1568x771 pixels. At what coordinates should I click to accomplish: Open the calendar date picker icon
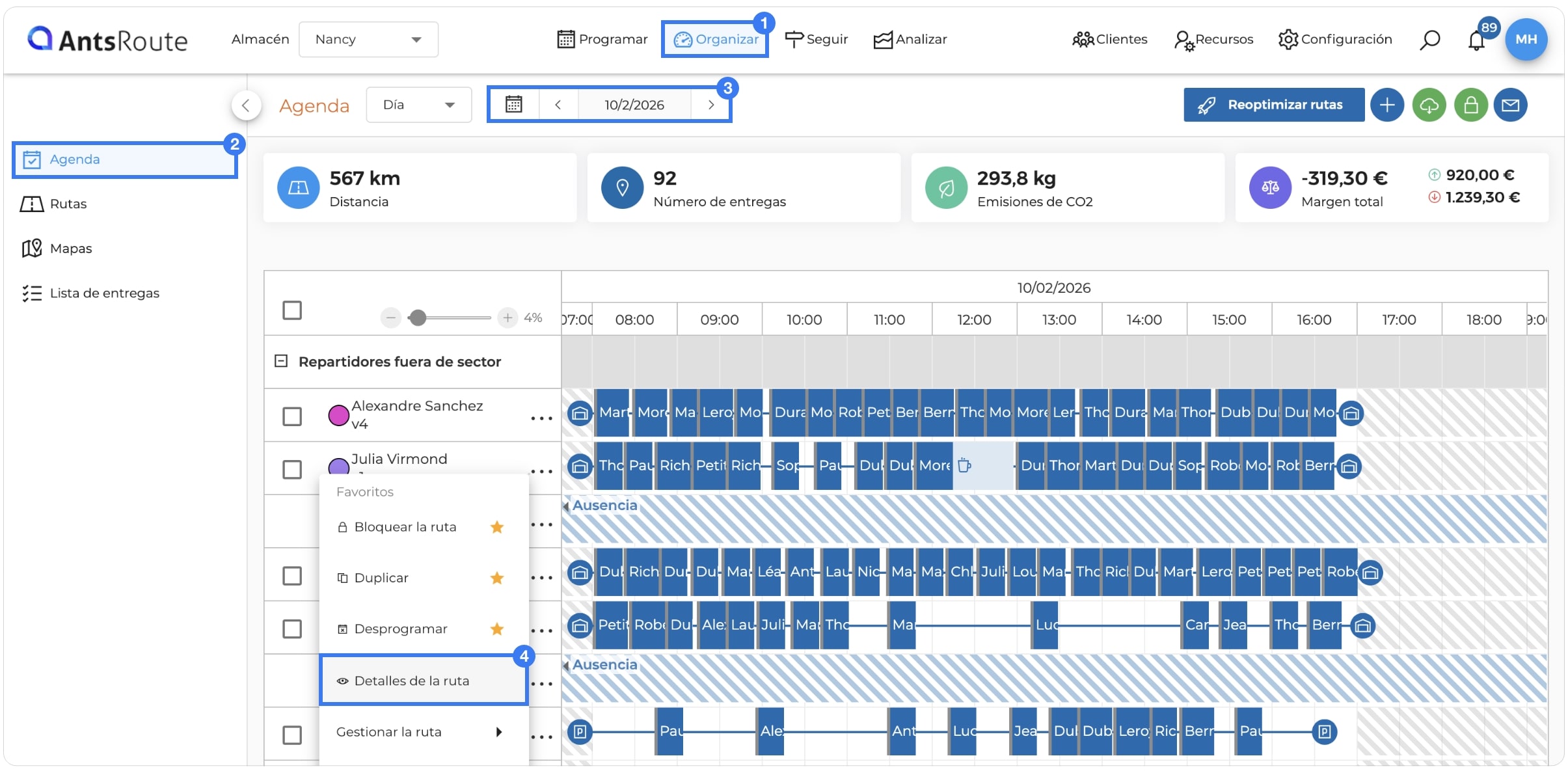coord(514,104)
